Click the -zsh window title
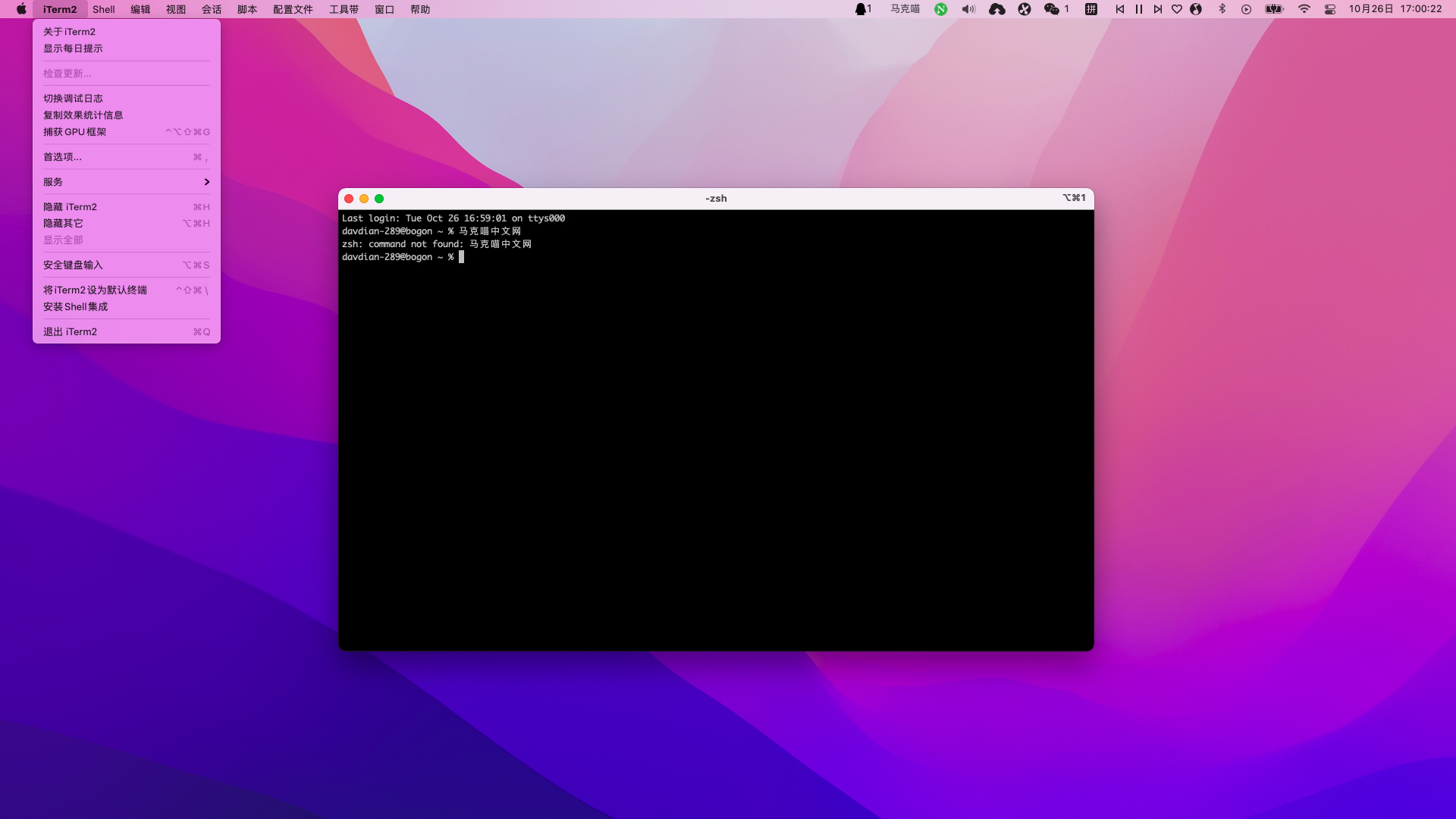This screenshot has height=819, width=1456. 716,199
